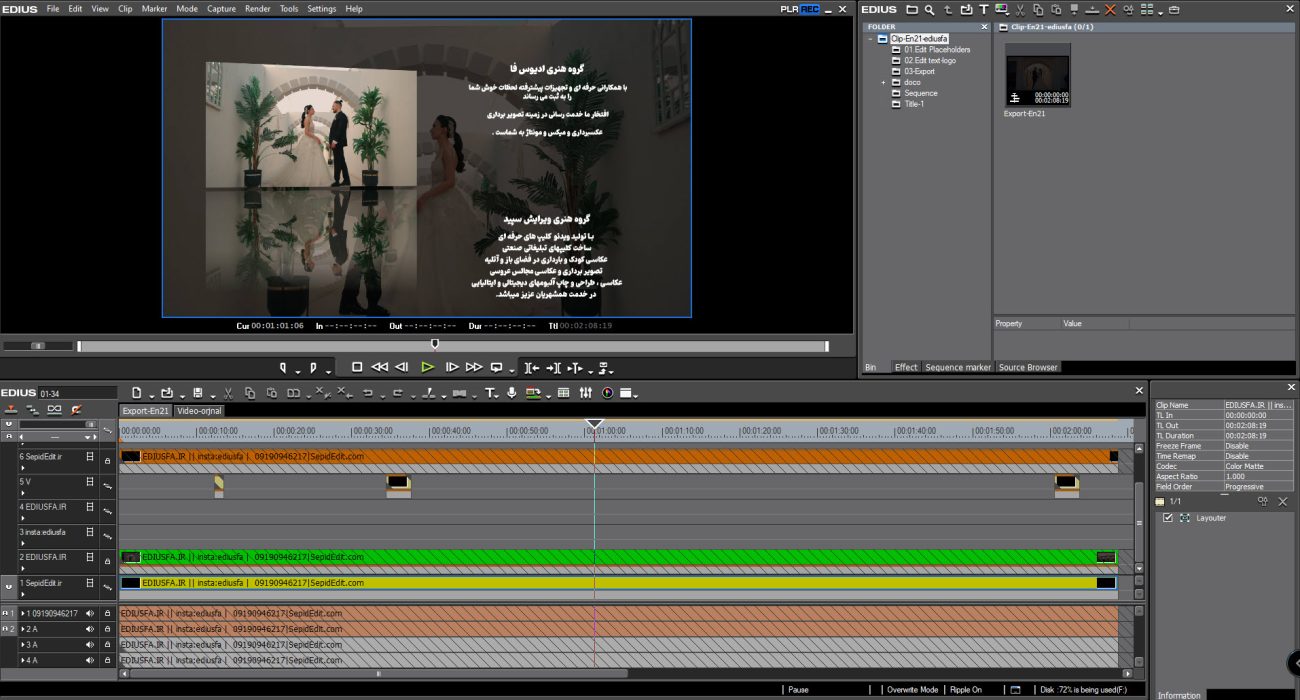The height and width of the screenshot is (700, 1300).
Task: Create a title with the timeline T tool
Action: coord(490,393)
